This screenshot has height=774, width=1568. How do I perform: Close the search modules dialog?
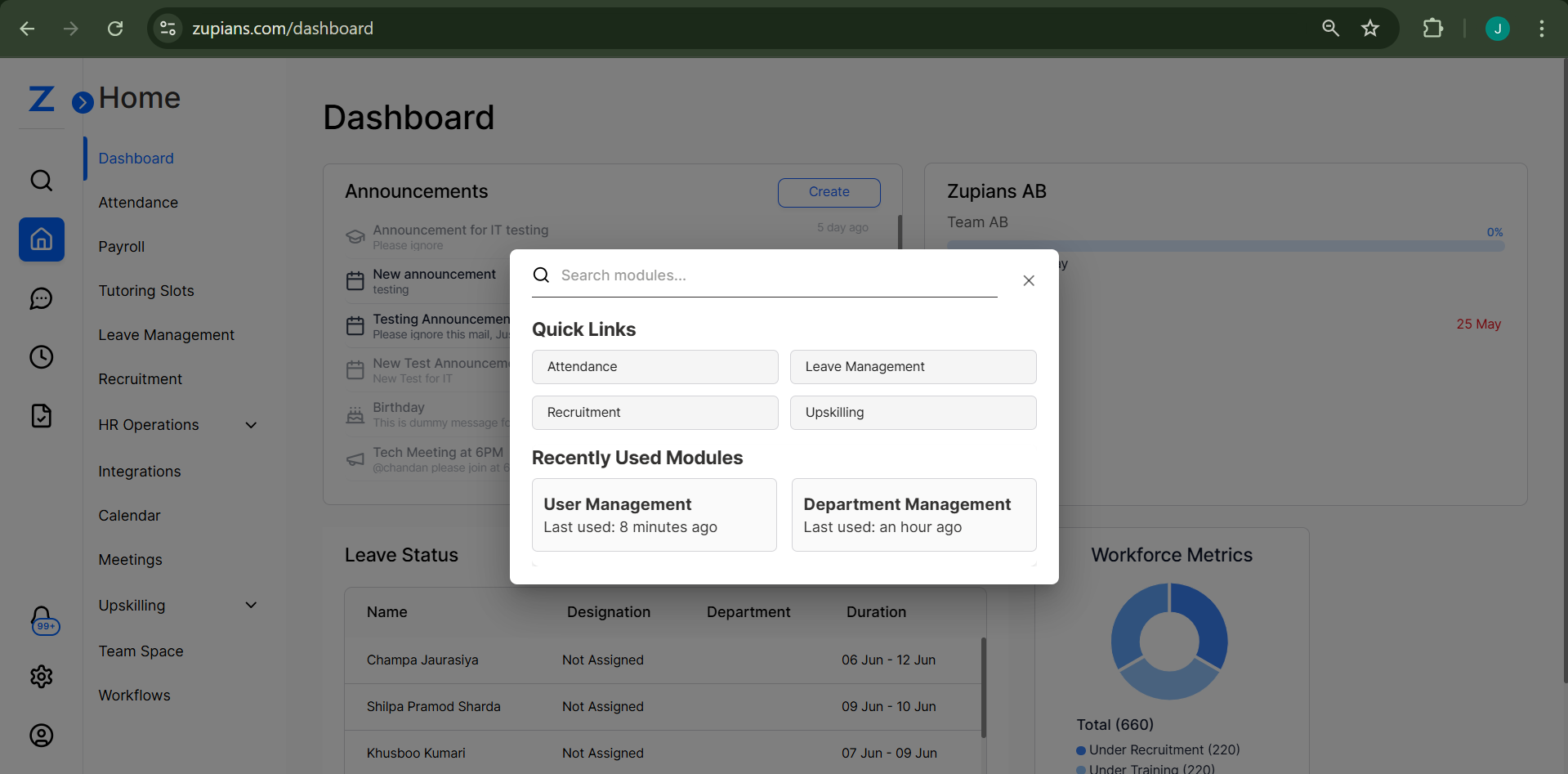pos(1029,280)
